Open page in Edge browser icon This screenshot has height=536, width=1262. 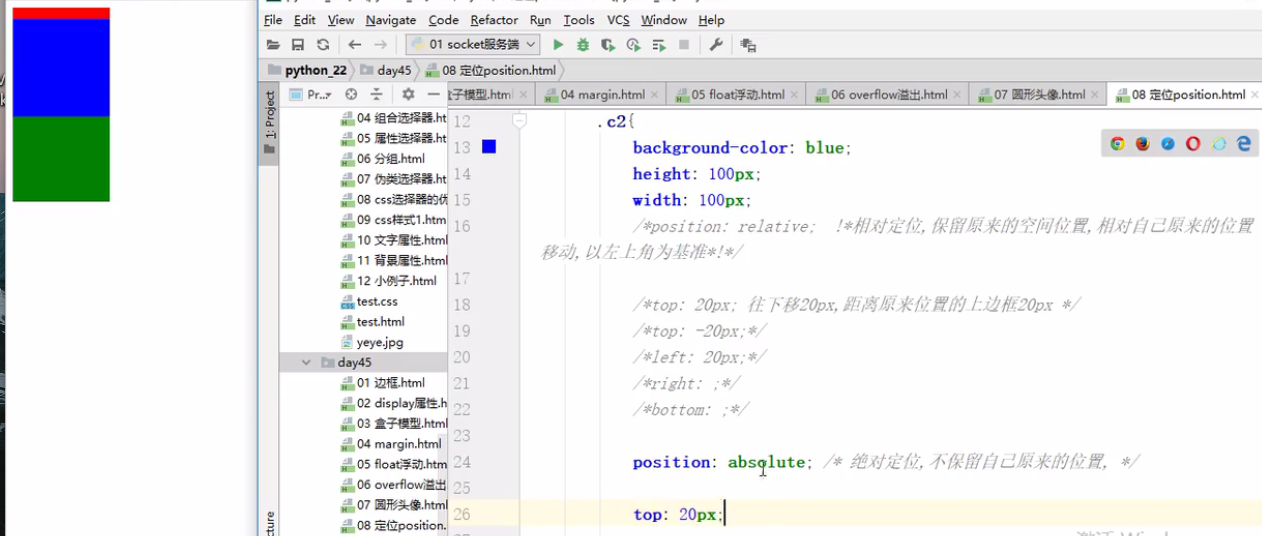point(1244,144)
